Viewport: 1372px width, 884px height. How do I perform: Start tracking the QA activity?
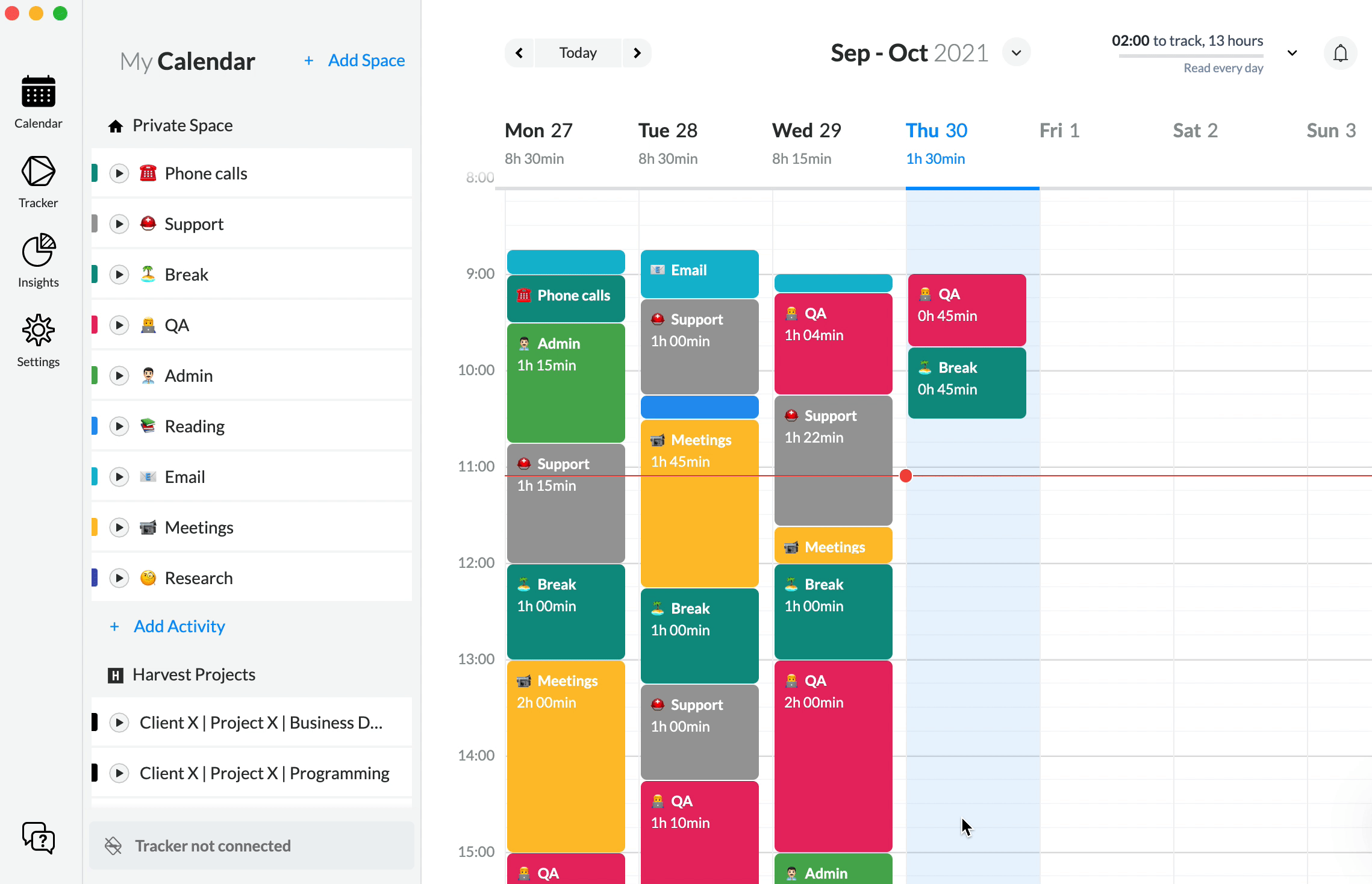(x=119, y=325)
